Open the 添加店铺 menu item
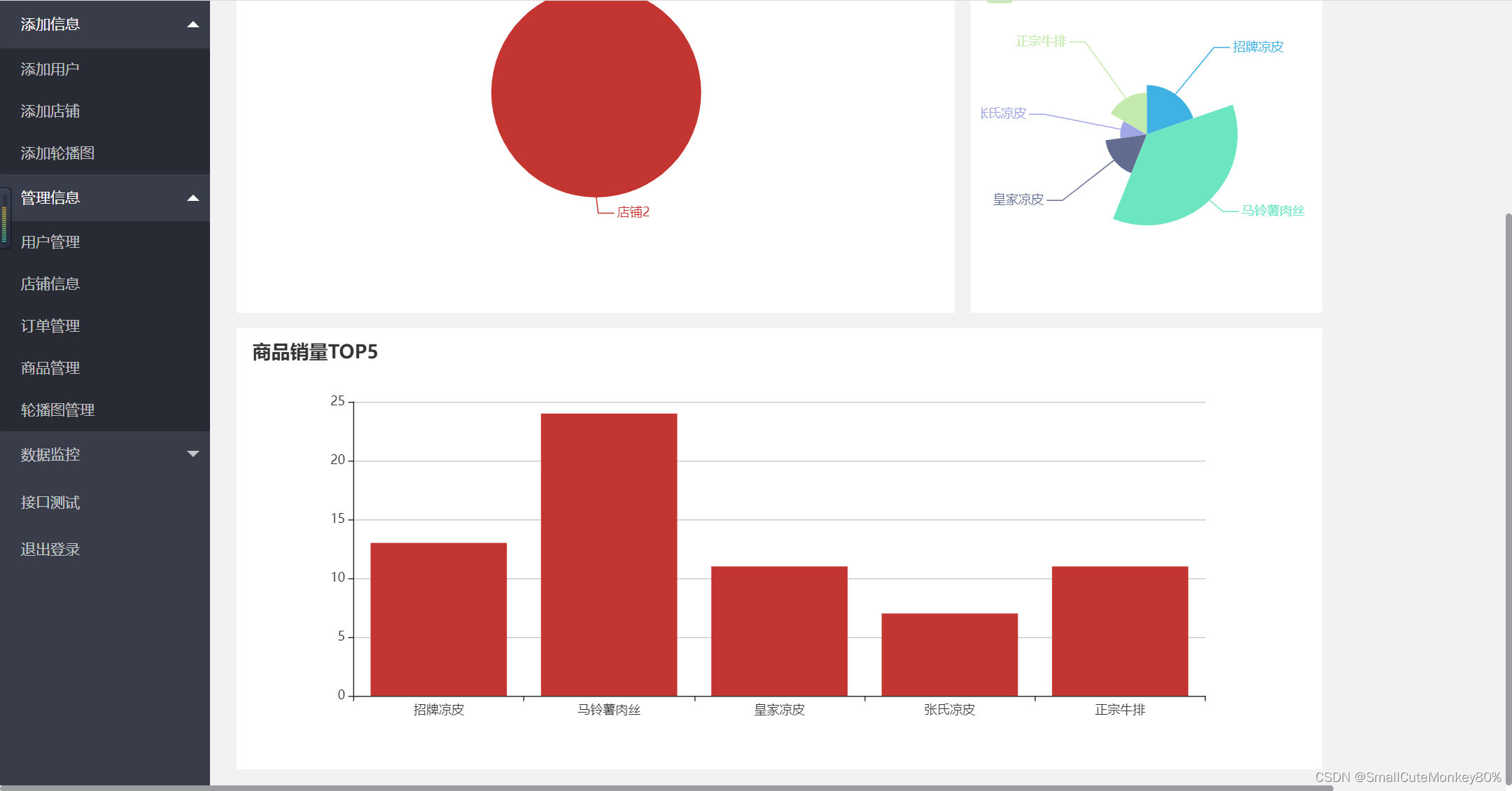 pos(105,111)
